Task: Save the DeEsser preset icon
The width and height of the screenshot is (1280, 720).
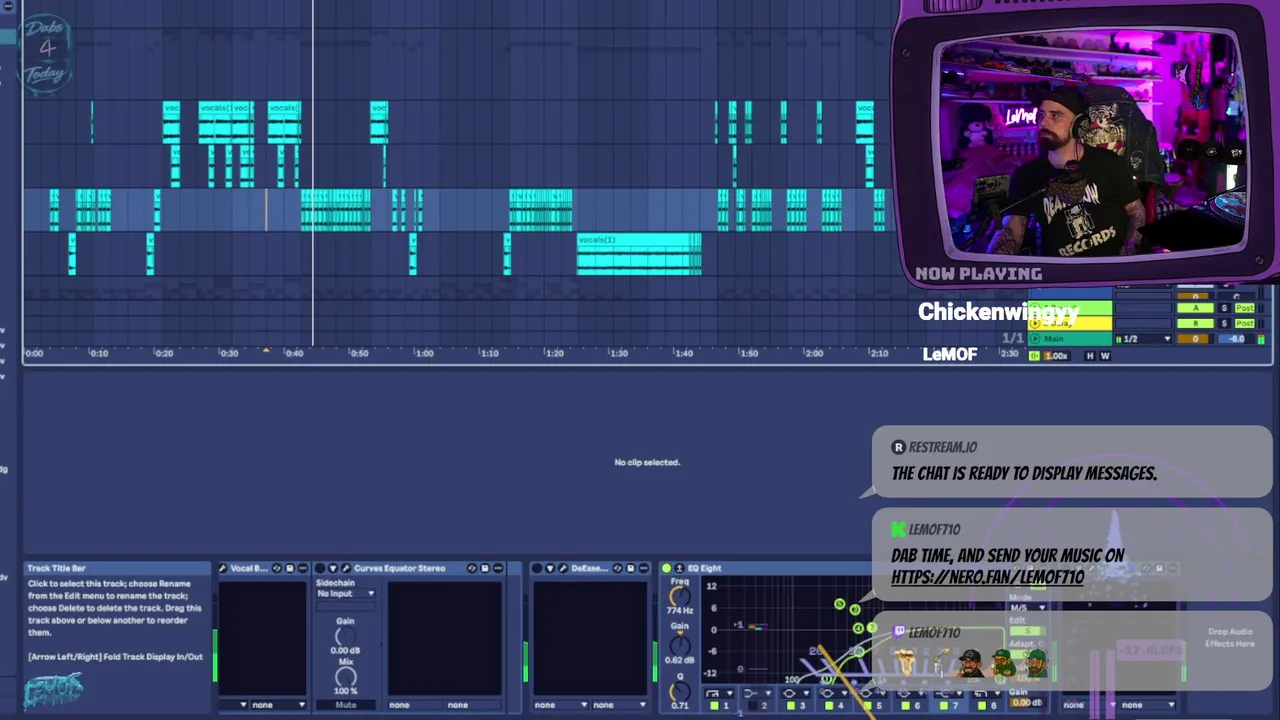Action: [630, 568]
